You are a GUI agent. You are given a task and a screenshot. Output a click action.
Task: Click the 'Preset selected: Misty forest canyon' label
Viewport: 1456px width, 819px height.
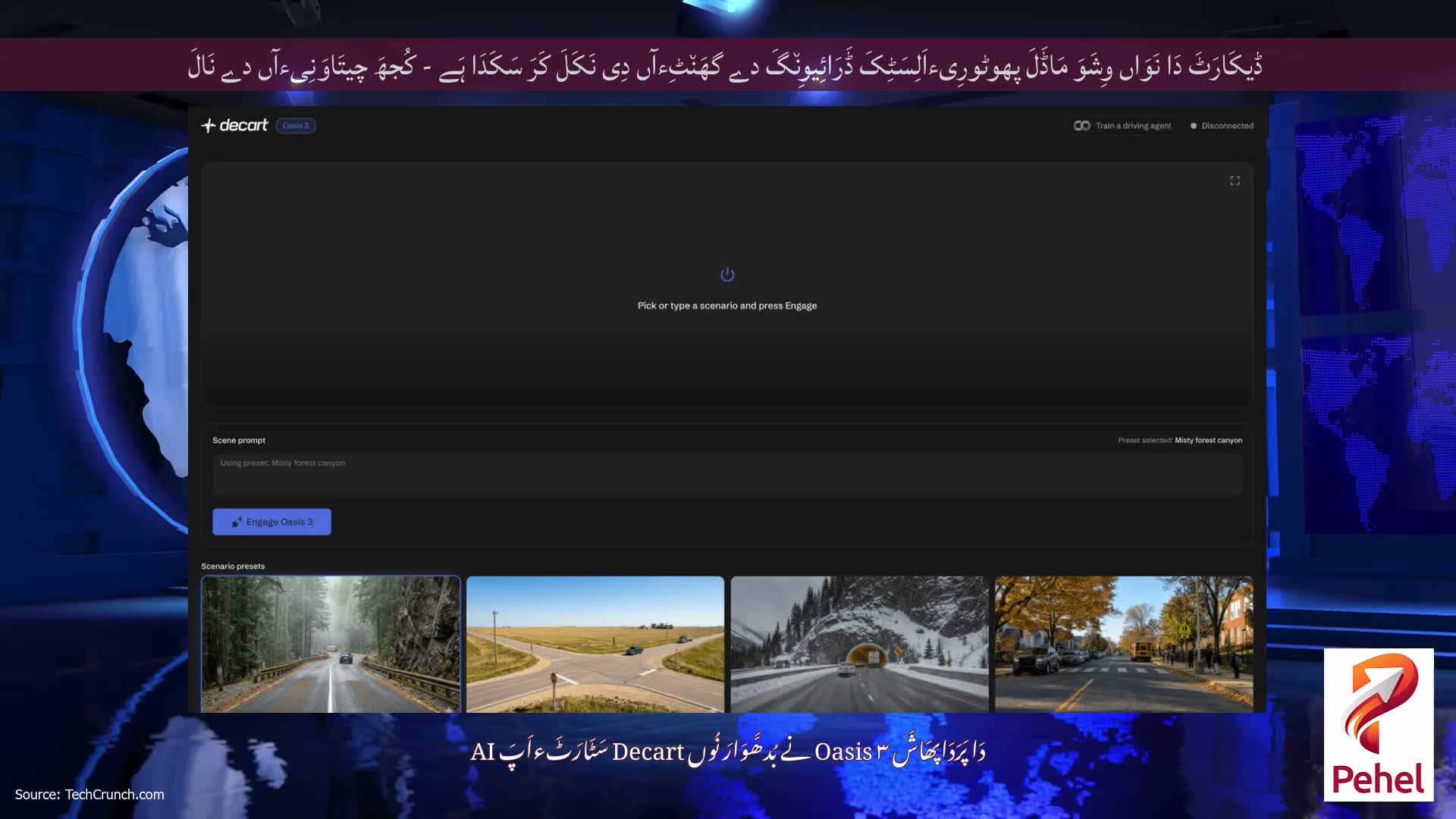(x=1180, y=440)
